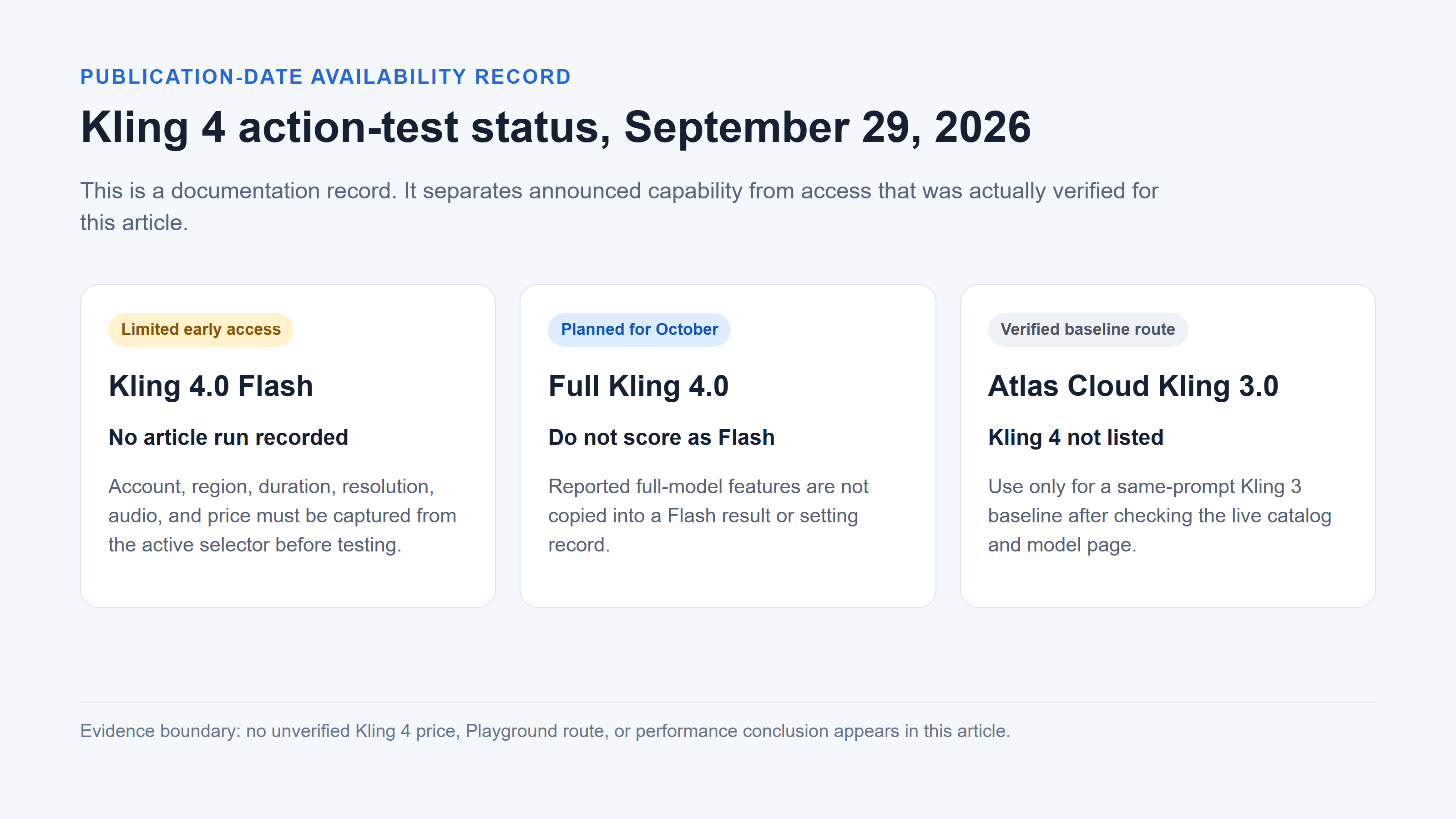The width and height of the screenshot is (1456, 819).
Task: Click the No article run recorded subheading
Action: [x=228, y=437]
